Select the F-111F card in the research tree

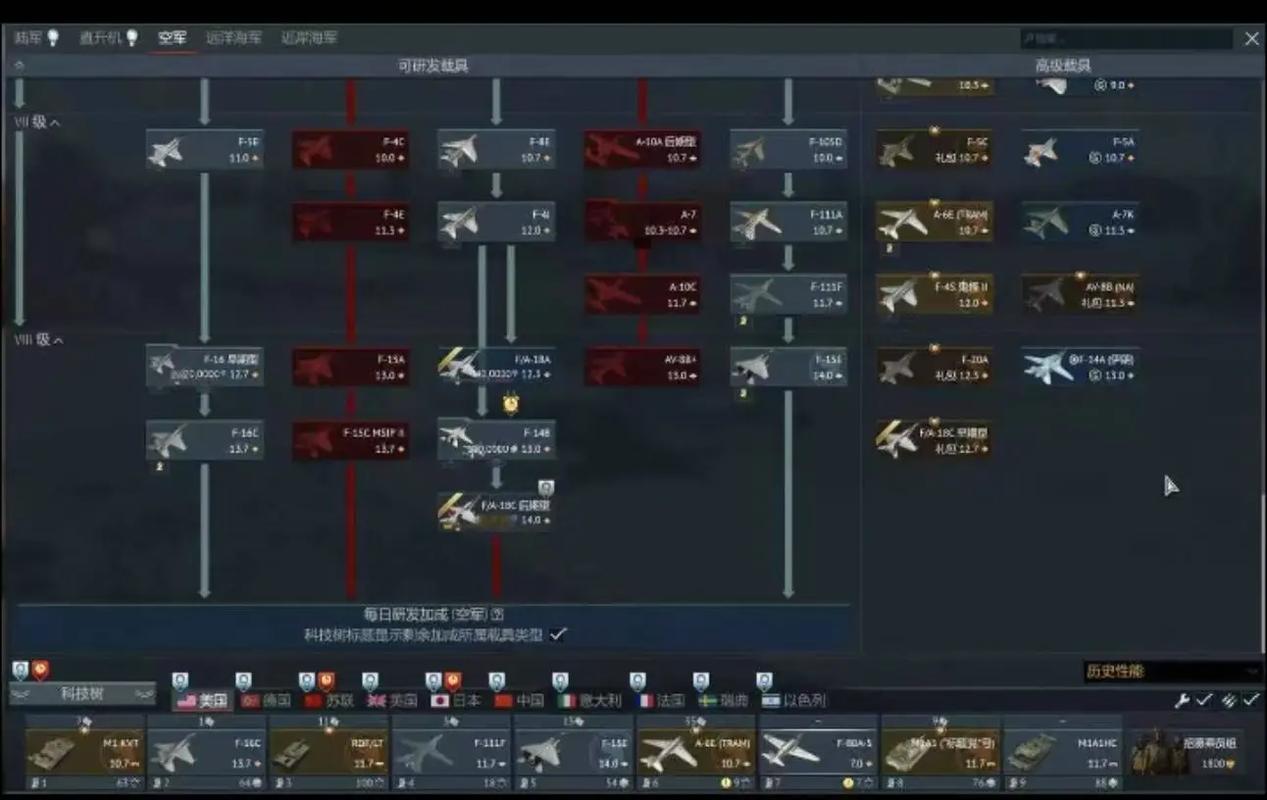(788, 294)
